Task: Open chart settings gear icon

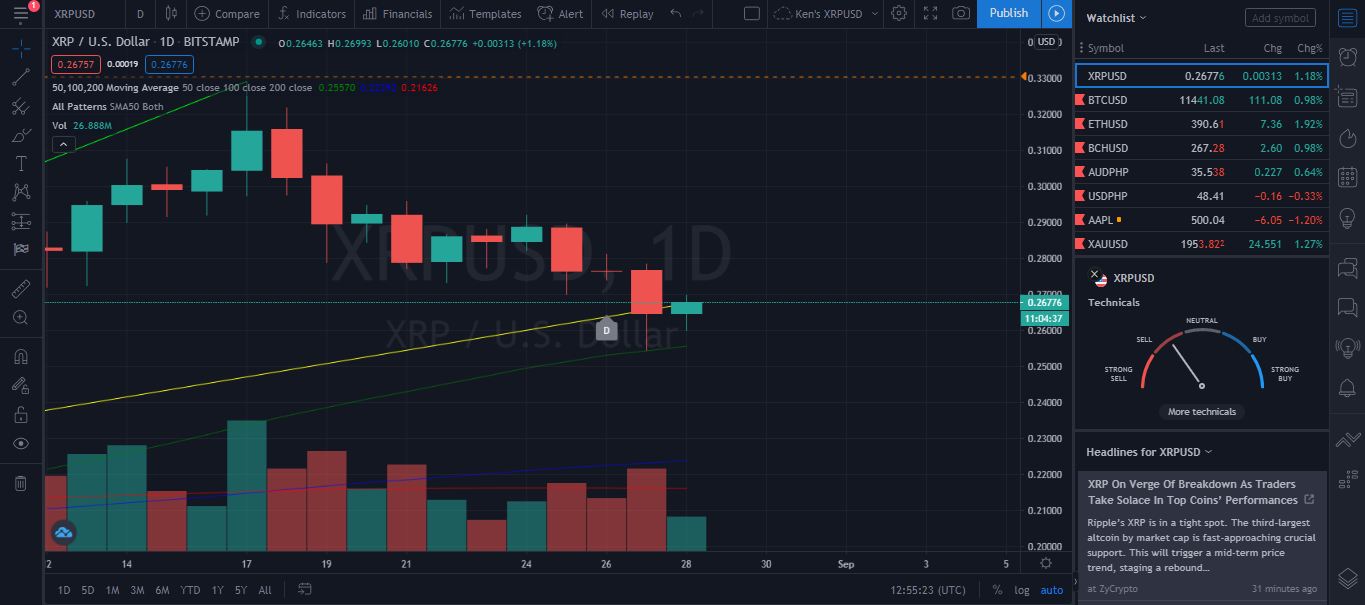Action: (x=899, y=13)
